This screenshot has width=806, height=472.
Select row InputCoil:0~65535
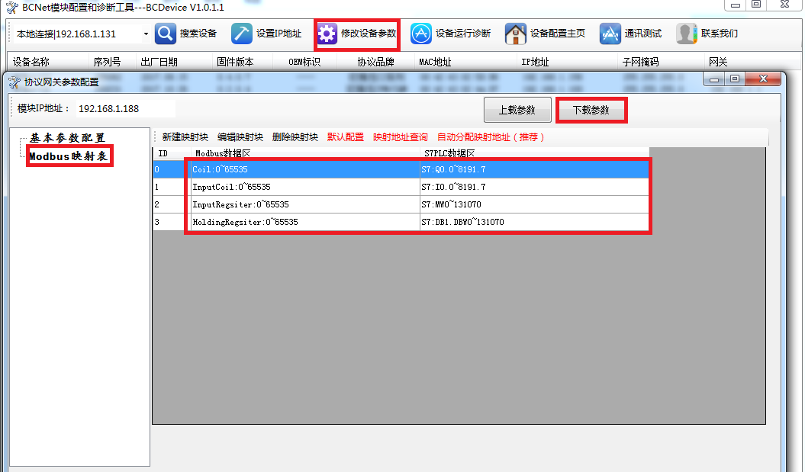401,187
